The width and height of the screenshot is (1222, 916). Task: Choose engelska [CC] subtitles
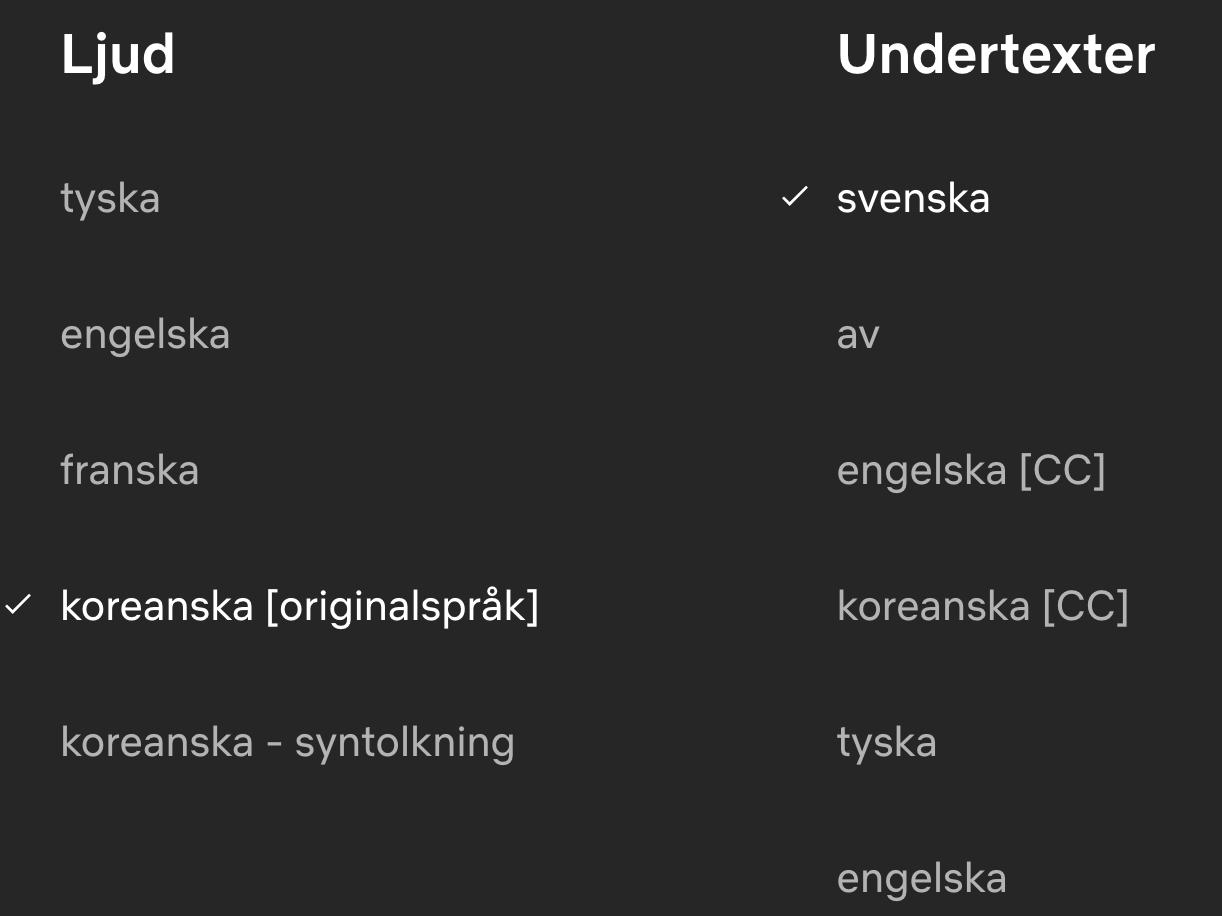971,470
